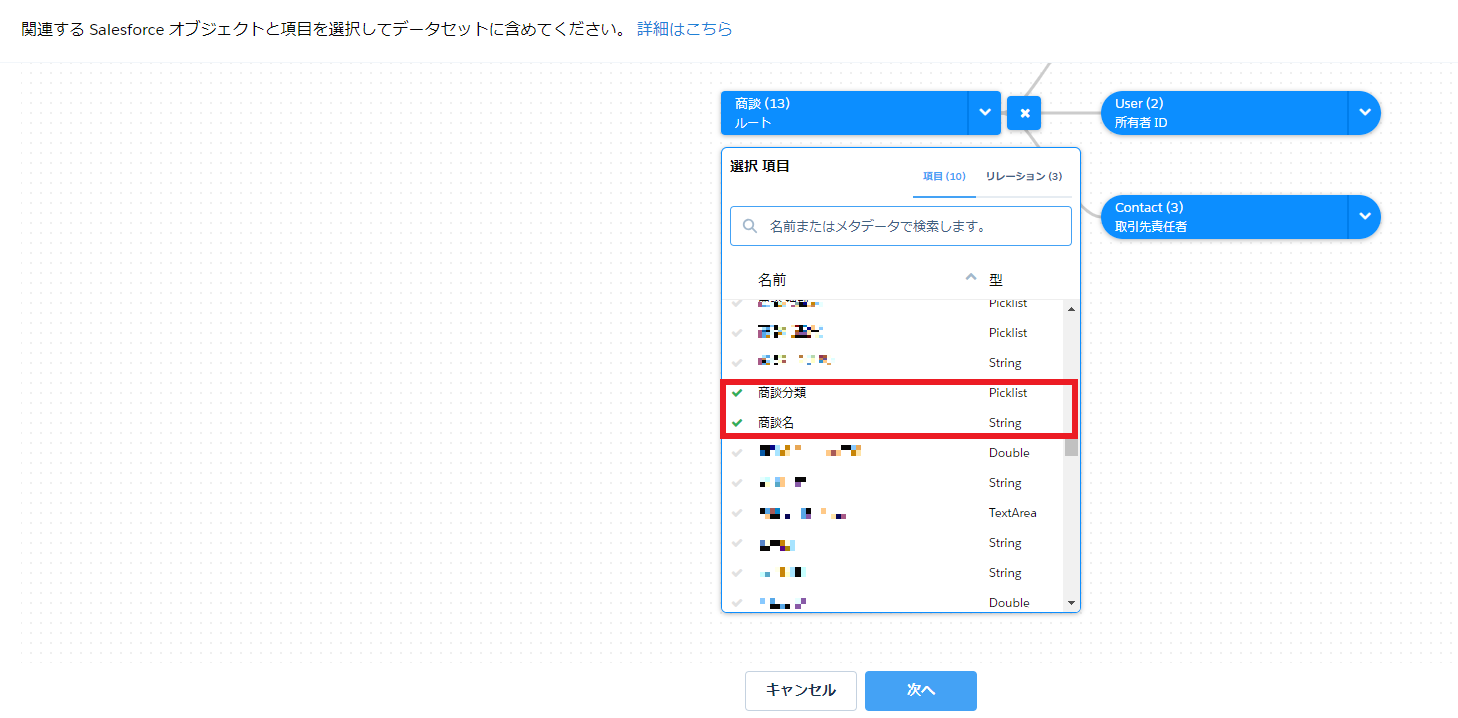Expand the 商談 root node dropdown
This screenshot has height=718, width=1458.
tap(984, 113)
